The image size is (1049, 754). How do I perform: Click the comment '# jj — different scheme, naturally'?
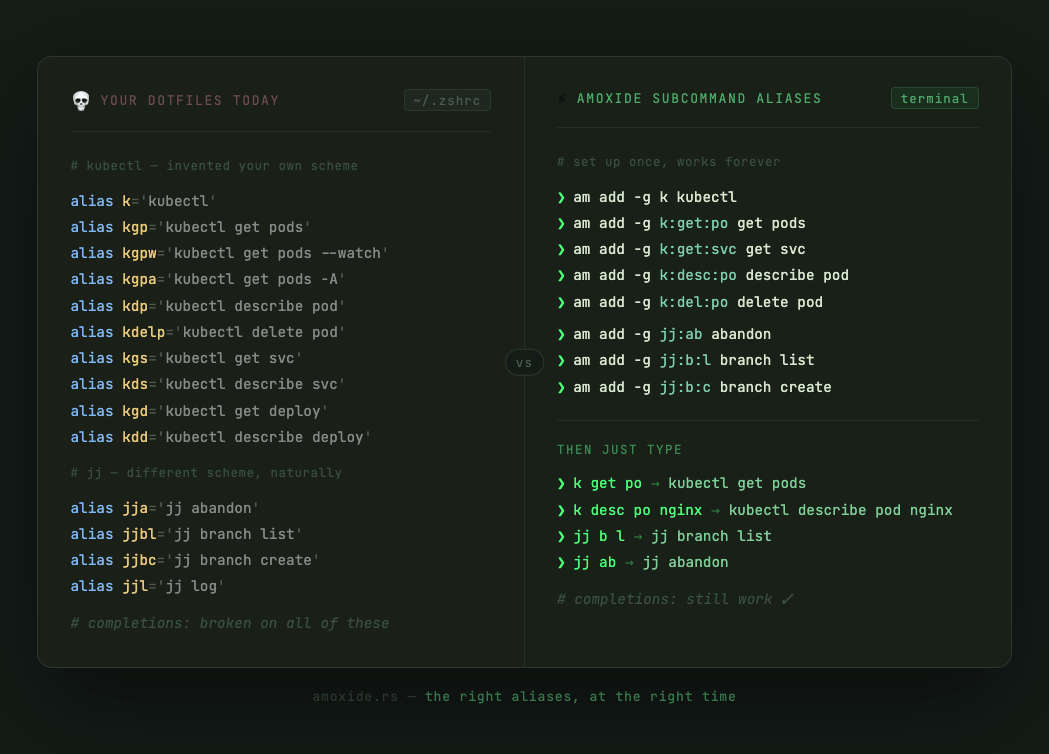206,473
